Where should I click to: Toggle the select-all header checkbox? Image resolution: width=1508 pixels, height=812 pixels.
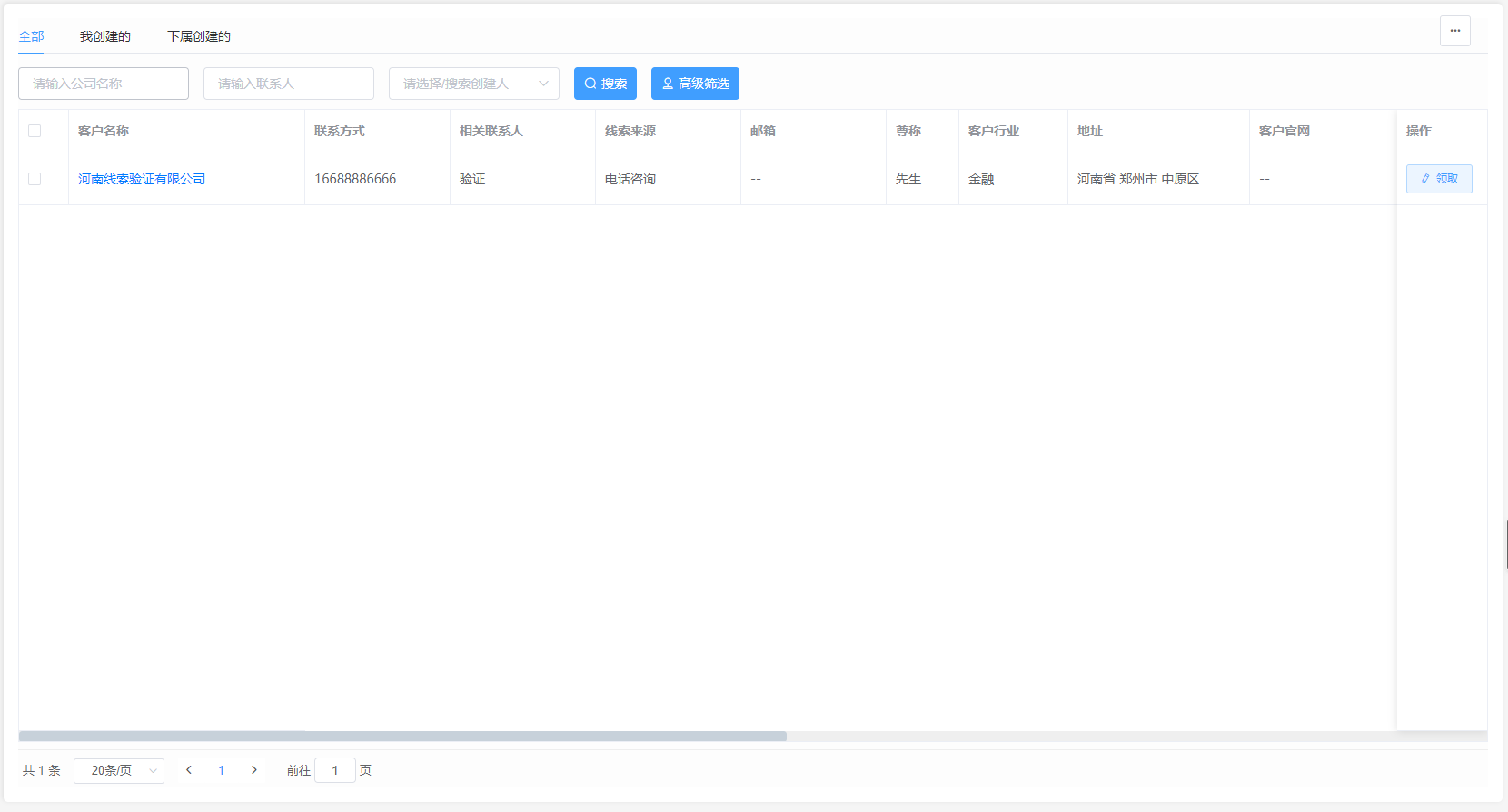(x=35, y=131)
